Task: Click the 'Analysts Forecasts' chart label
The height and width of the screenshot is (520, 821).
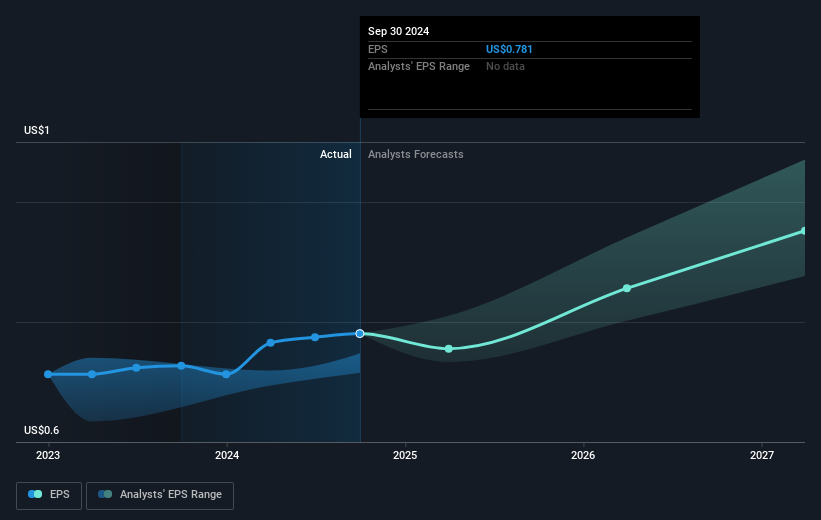Action: click(416, 154)
